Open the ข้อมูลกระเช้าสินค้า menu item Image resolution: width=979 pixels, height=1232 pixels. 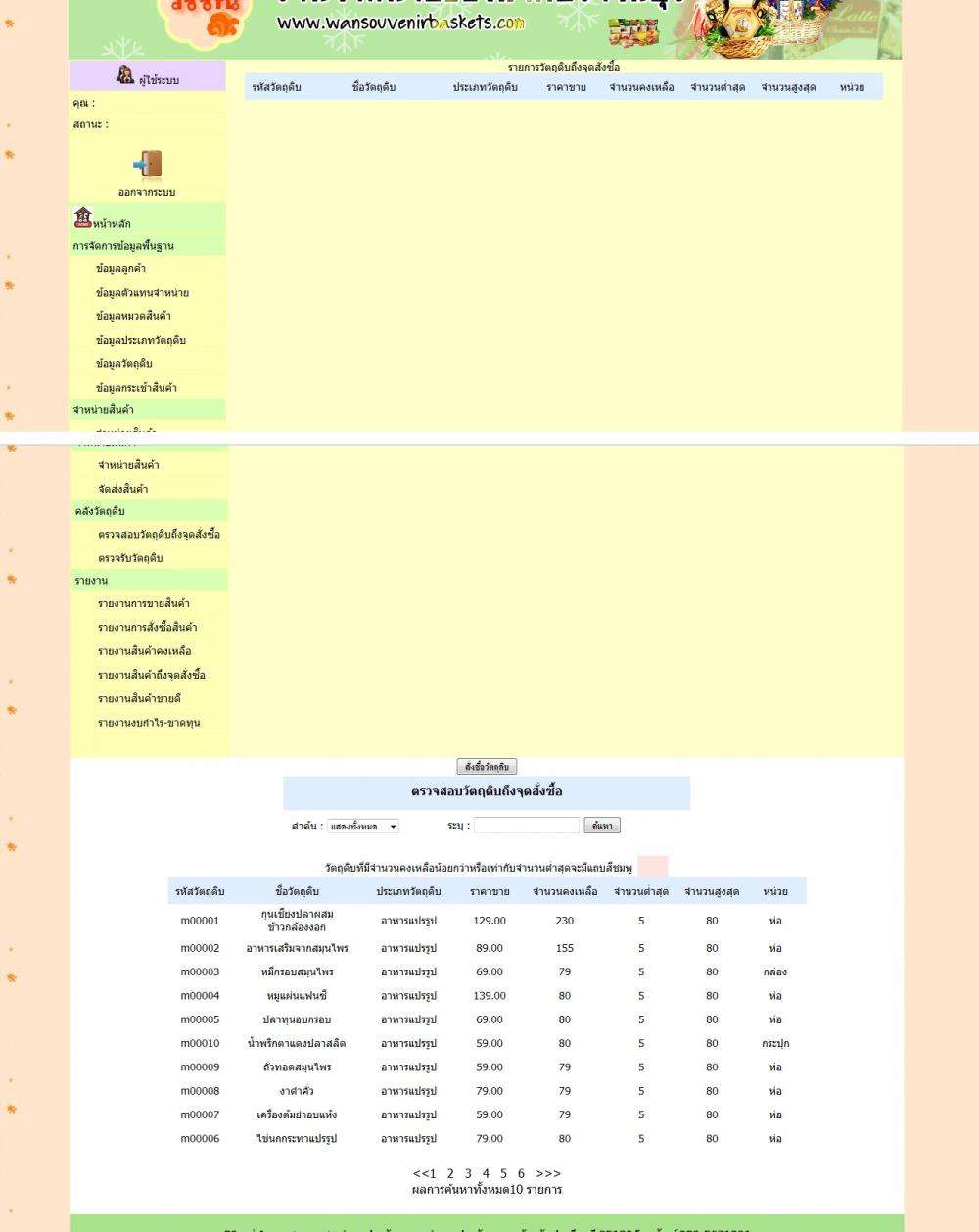[136, 387]
